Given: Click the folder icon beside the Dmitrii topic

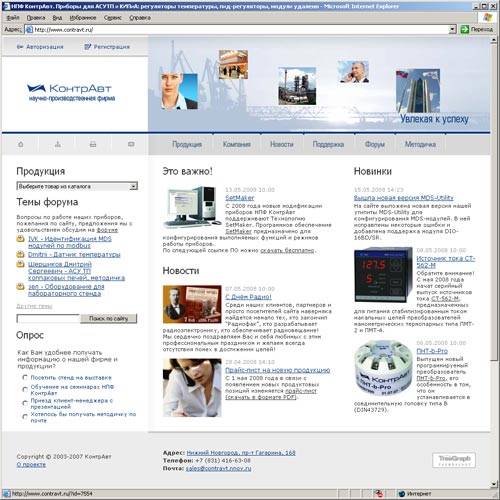Looking at the screenshot, I should coord(20,254).
